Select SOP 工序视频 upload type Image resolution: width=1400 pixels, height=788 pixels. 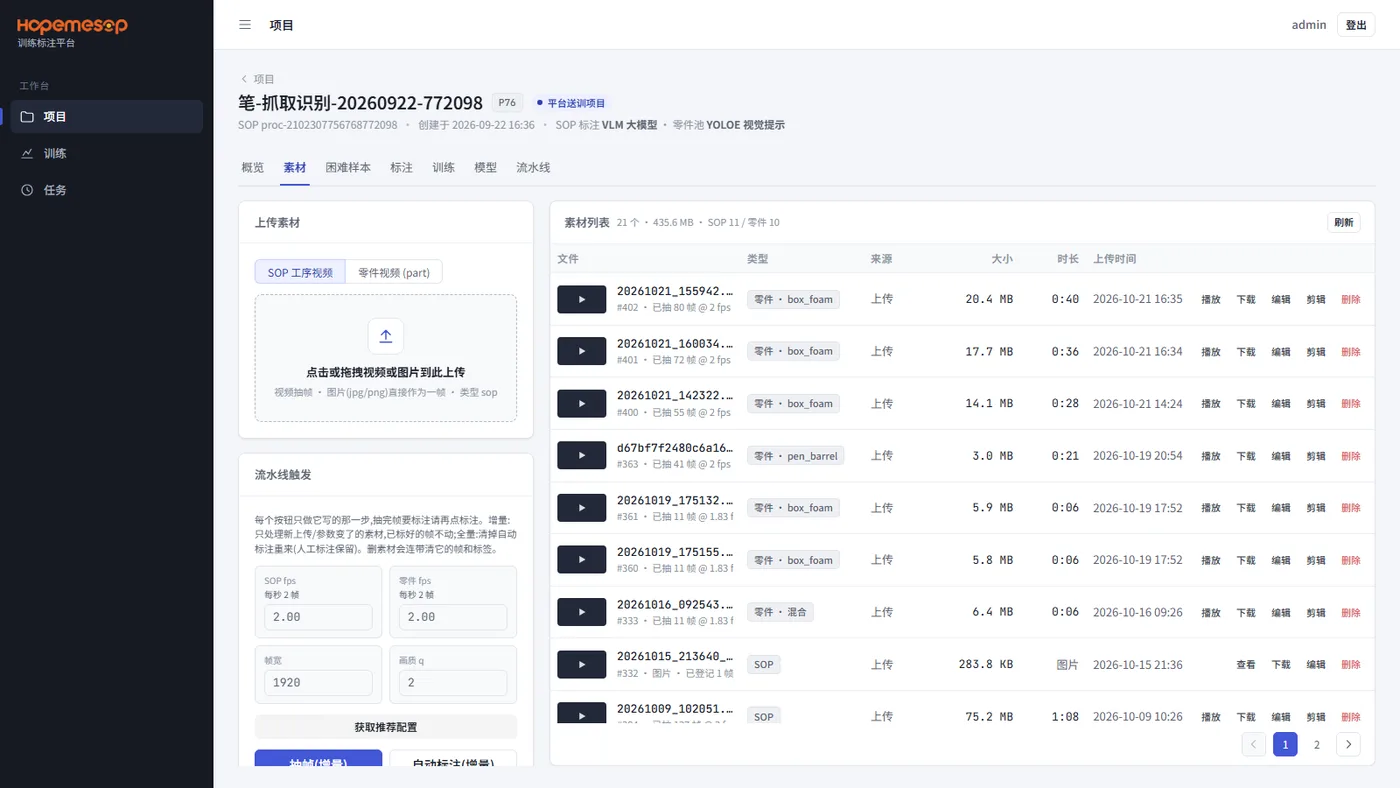(300, 272)
